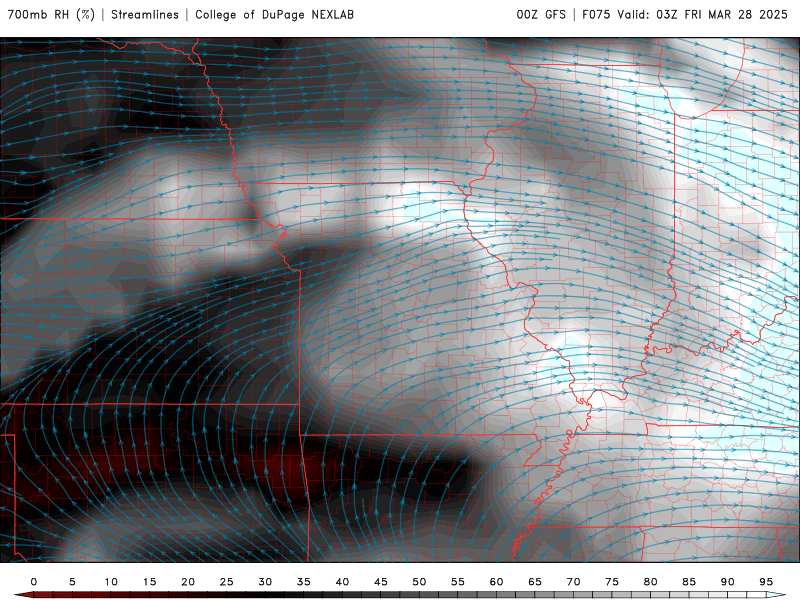
Task: Click the '70' value on color scale
Action: click(573, 582)
